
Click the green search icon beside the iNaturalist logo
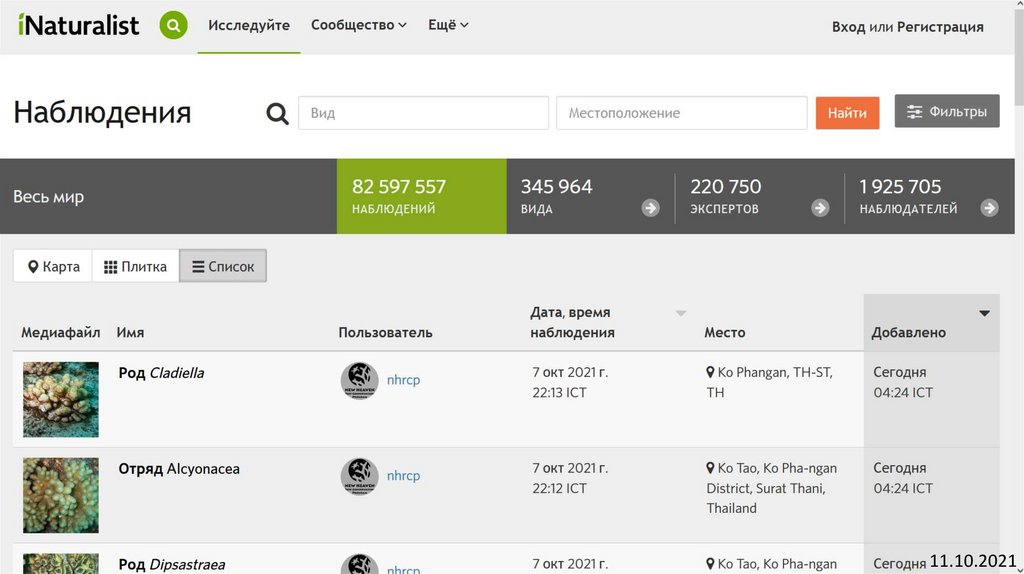[x=173, y=26]
